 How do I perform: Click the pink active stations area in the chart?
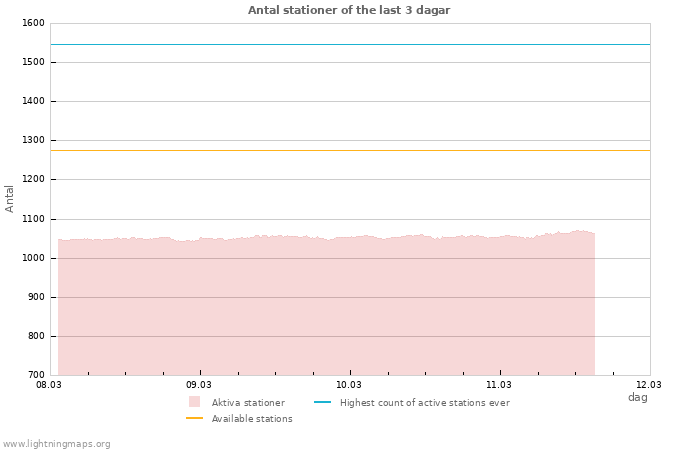click(326, 310)
